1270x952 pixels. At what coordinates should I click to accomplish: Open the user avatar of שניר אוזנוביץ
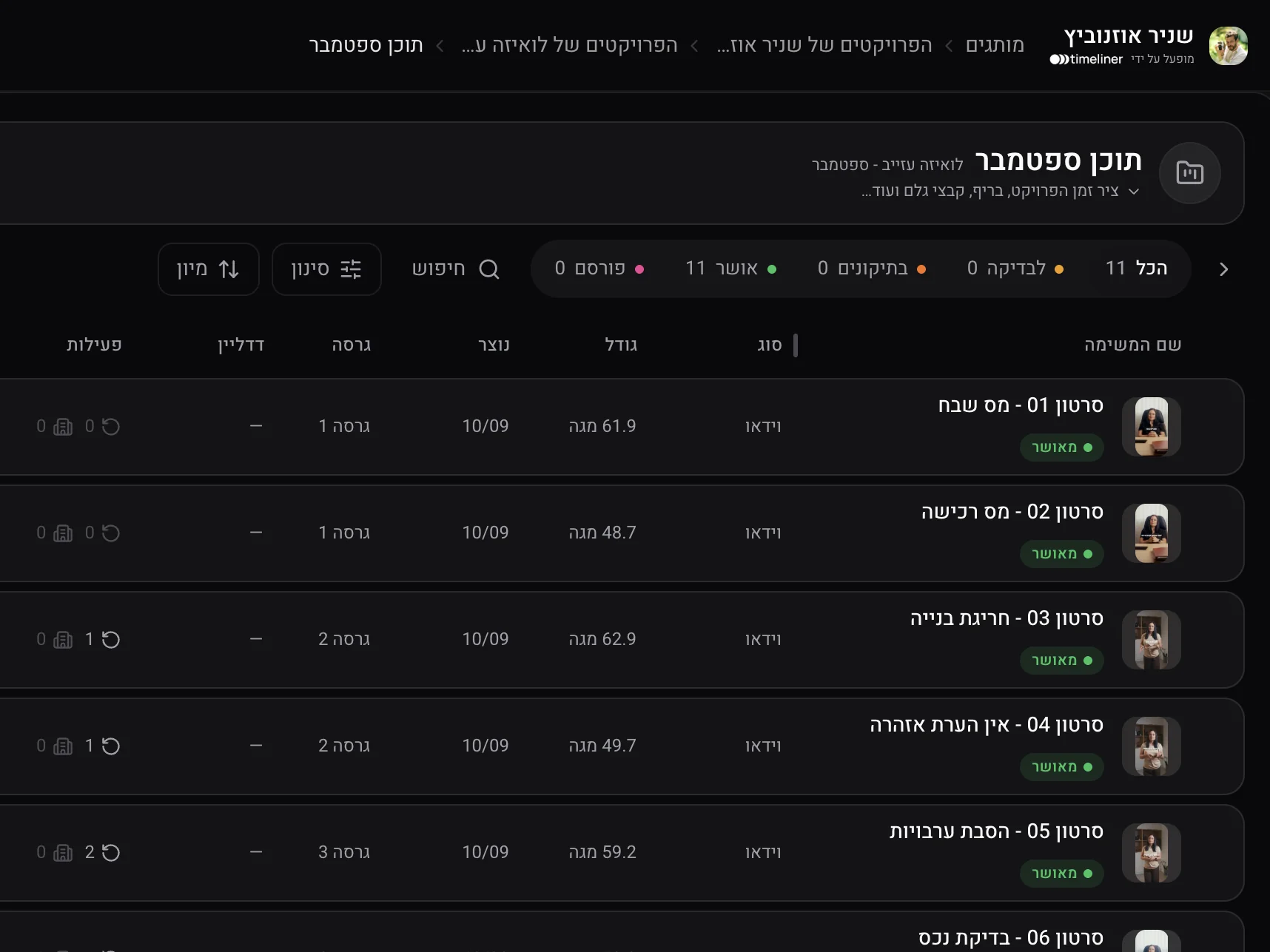click(1228, 46)
